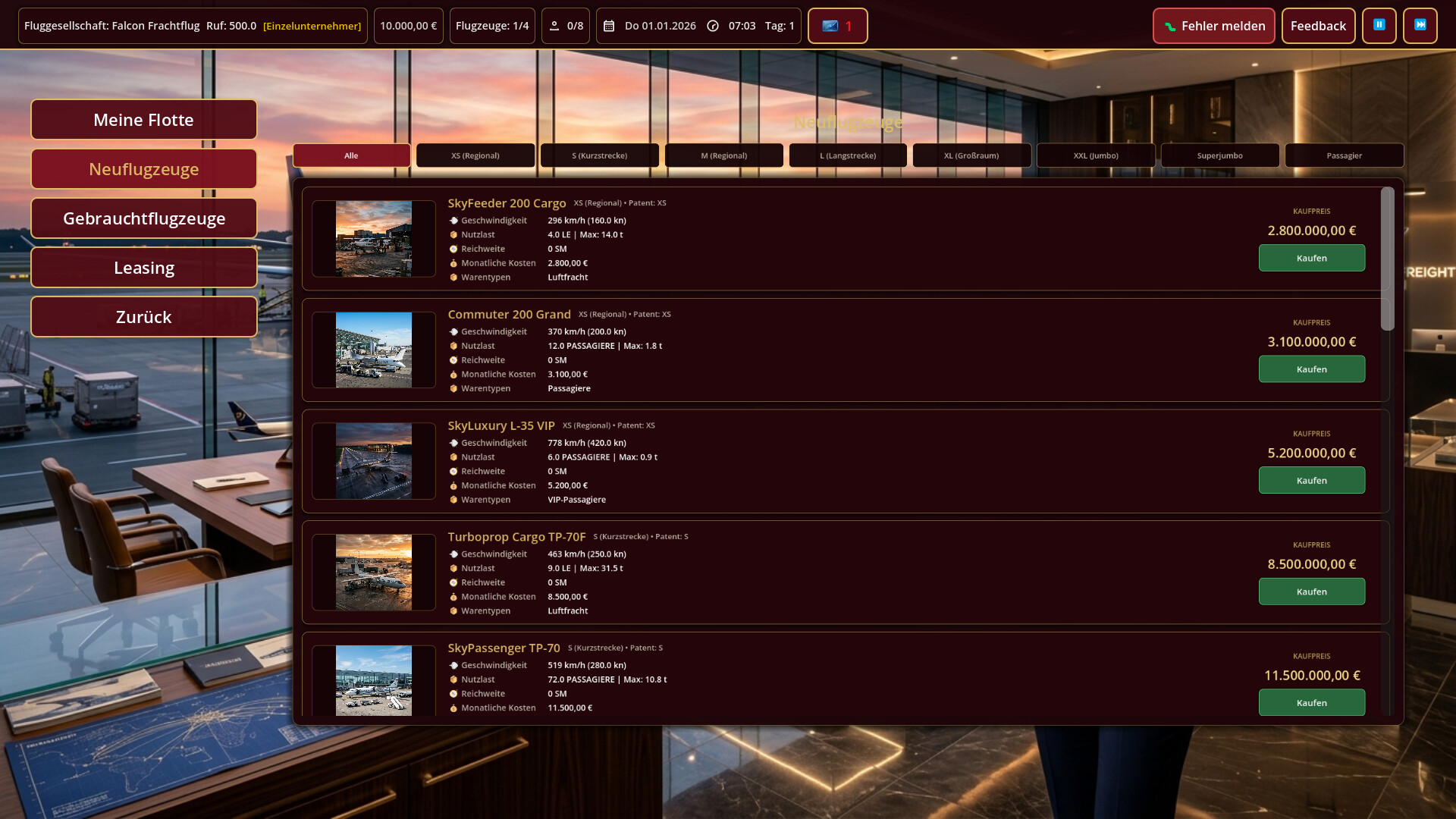Open Meine Flotte menu
1456x819 pixels.
pos(144,120)
